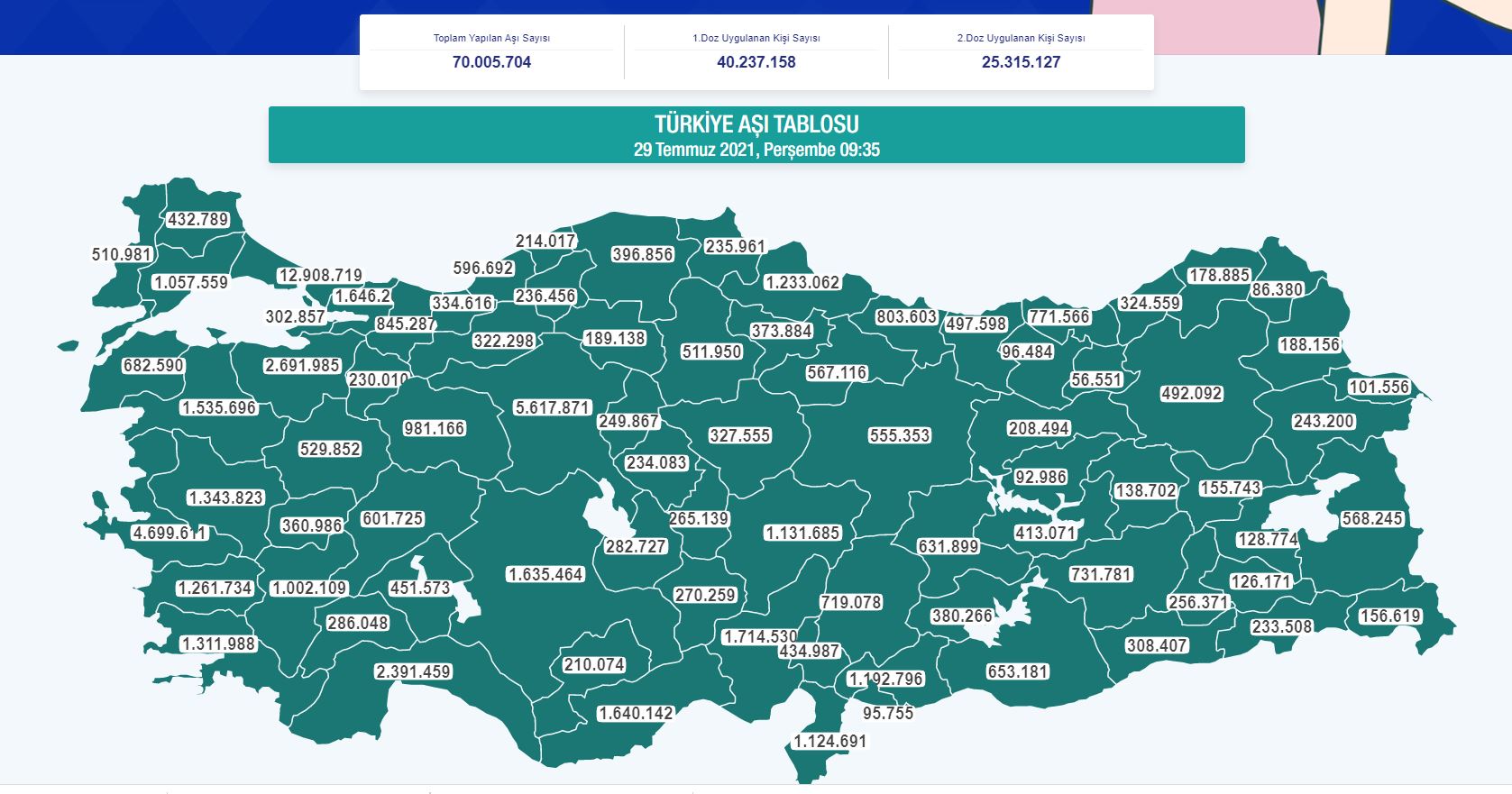The width and height of the screenshot is (1512, 794).
Task: Select the province labeled 308.407
Action: (x=1157, y=645)
